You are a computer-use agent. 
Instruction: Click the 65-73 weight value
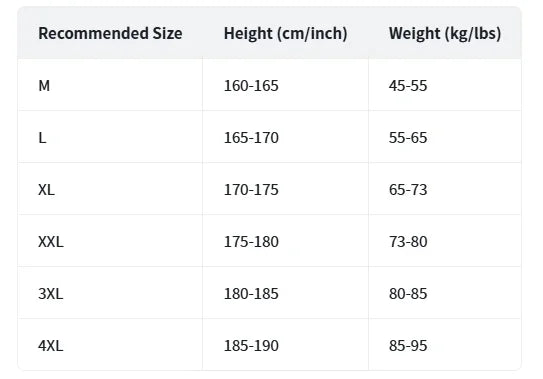(x=408, y=190)
